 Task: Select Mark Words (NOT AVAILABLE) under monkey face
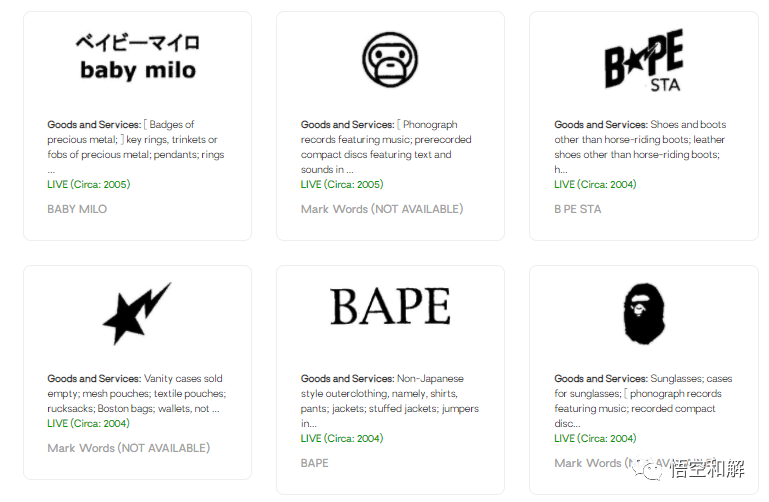pyautogui.click(x=381, y=209)
